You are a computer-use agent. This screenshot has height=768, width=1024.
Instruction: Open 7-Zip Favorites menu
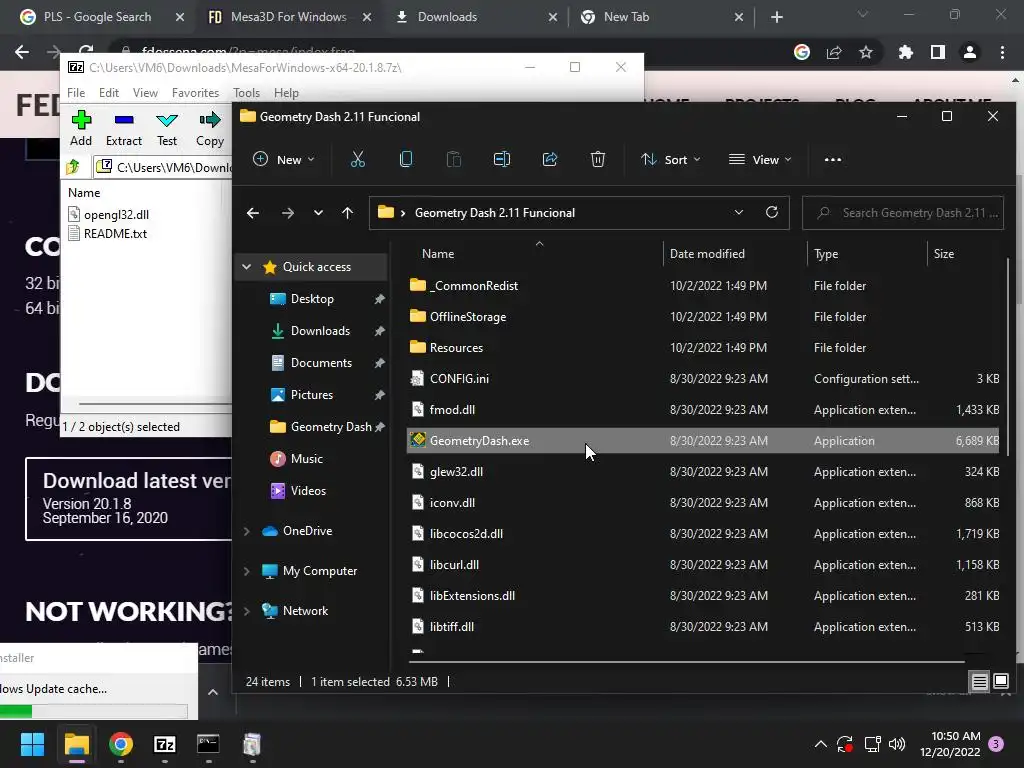coord(195,93)
